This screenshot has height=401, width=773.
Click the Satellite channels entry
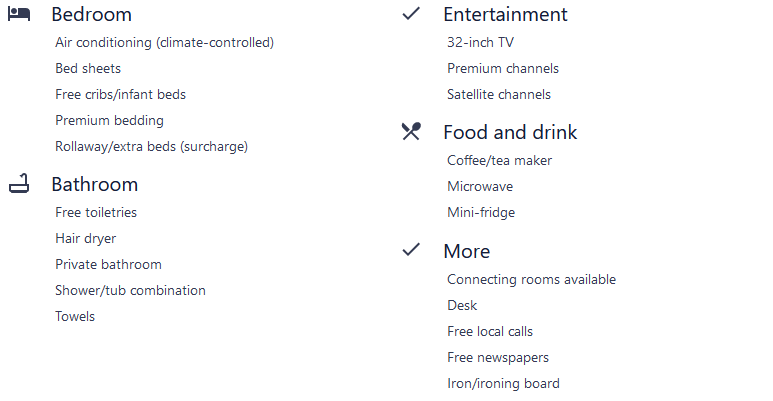498,94
